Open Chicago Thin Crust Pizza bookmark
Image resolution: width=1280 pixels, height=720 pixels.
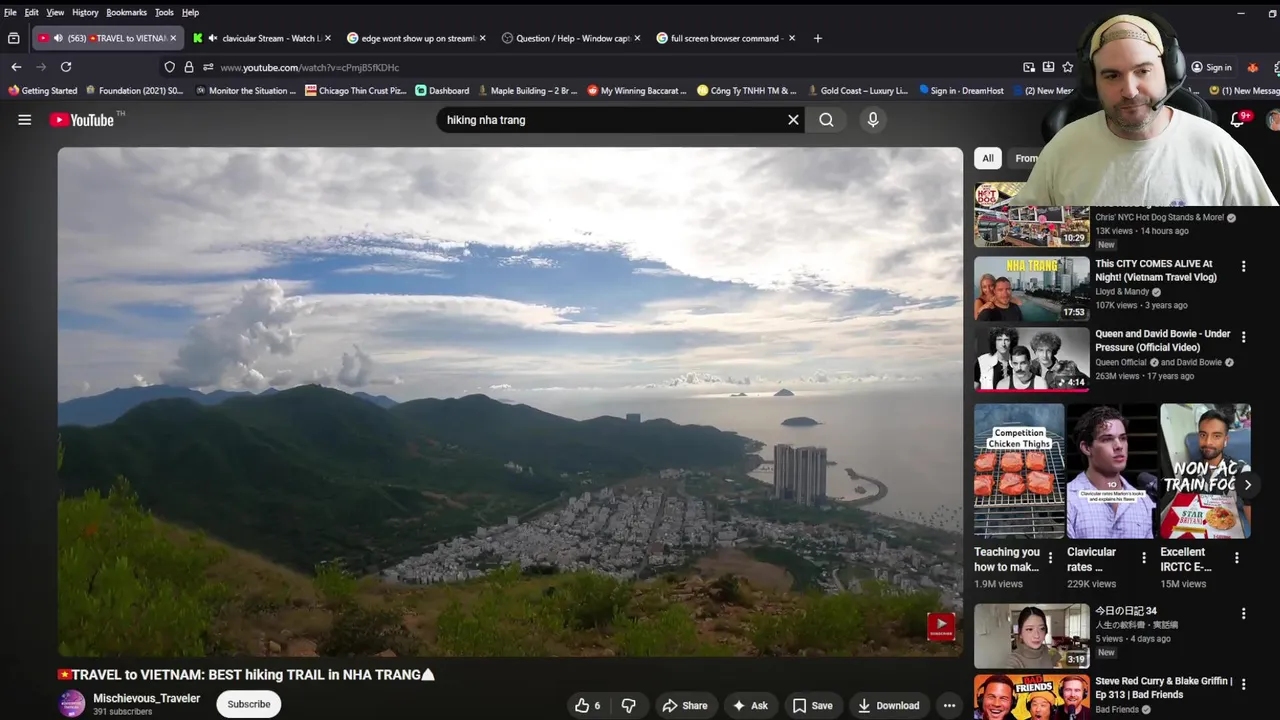tap(356, 90)
